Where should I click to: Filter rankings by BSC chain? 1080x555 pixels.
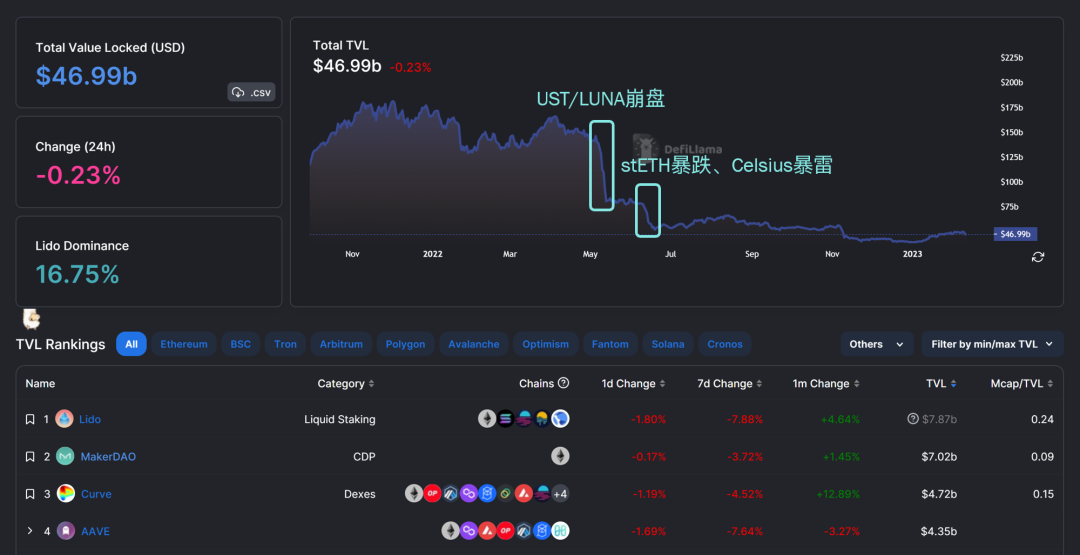(240, 344)
